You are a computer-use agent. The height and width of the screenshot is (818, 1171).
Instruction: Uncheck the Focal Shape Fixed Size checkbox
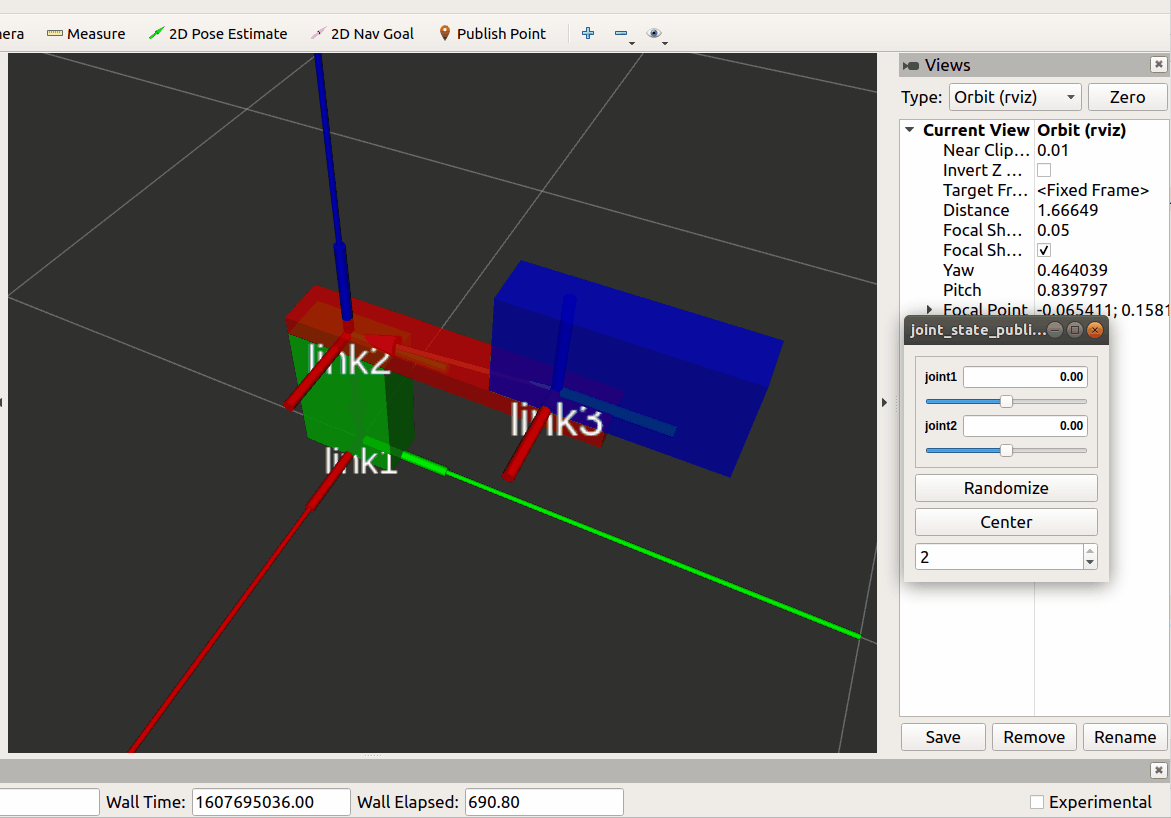[x=1043, y=250]
